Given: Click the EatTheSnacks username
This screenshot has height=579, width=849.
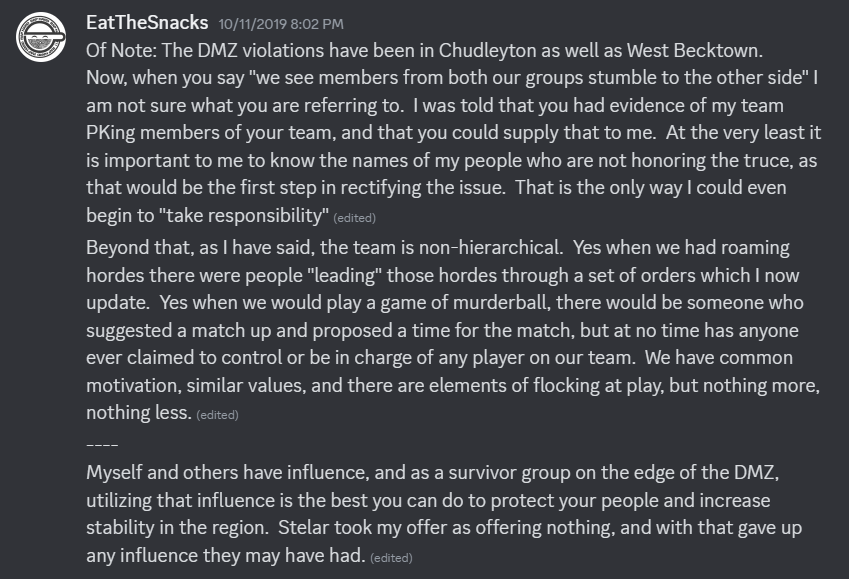Looking at the screenshot, I should 147,23.
